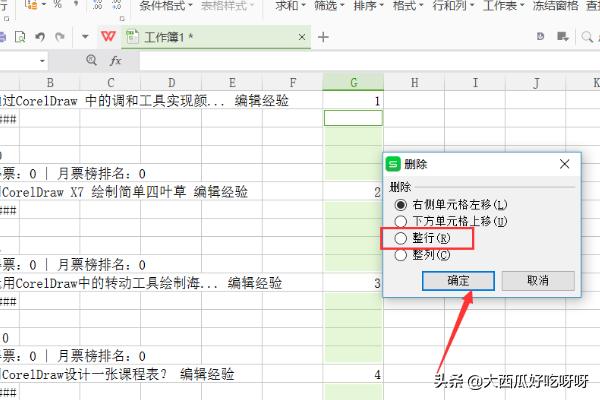Screen dimensions: 600x400
Task: Click column G cell containing 2
Action: [x=353, y=191]
